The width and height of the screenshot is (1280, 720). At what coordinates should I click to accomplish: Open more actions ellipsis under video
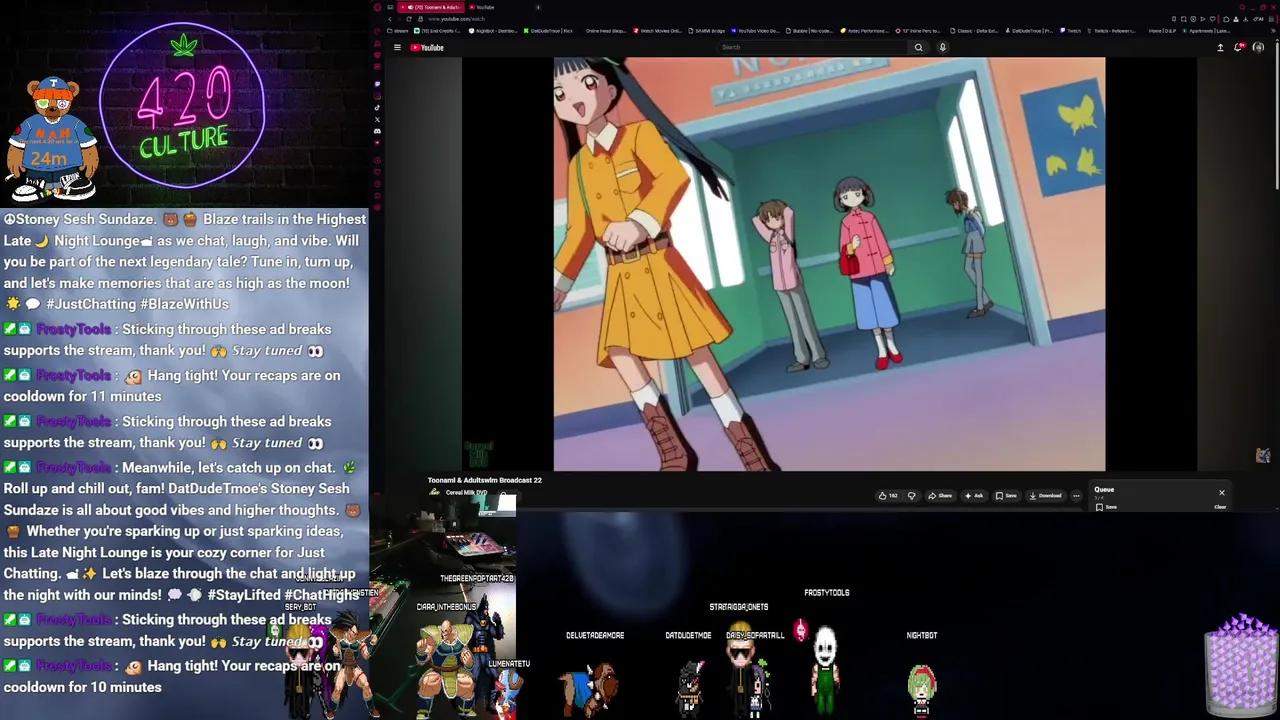pyautogui.click(x=1076, y=495)
